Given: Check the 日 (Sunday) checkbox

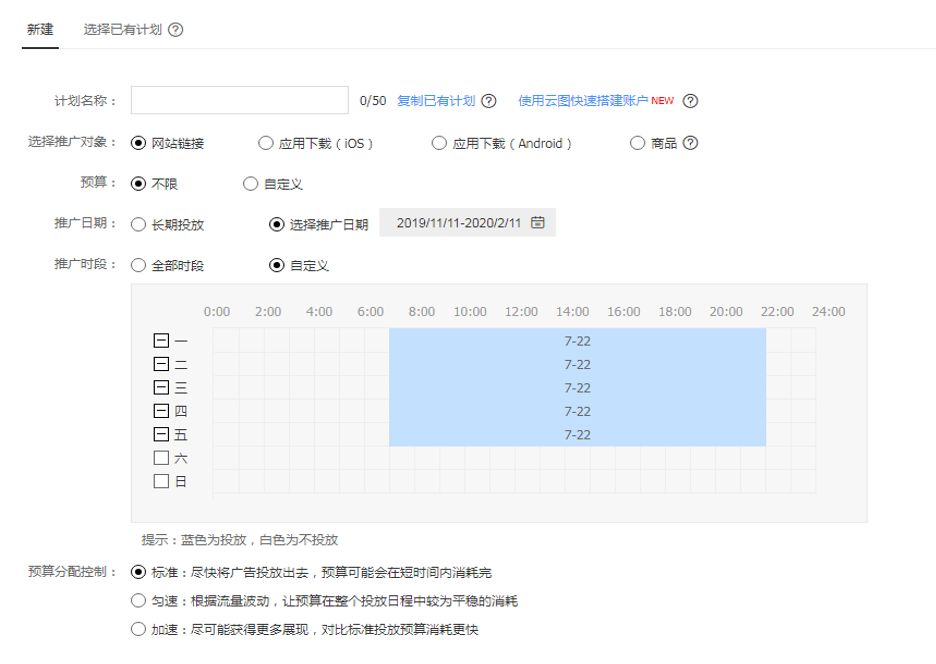Looking at the screenshot, I should (x=161, y=481).
